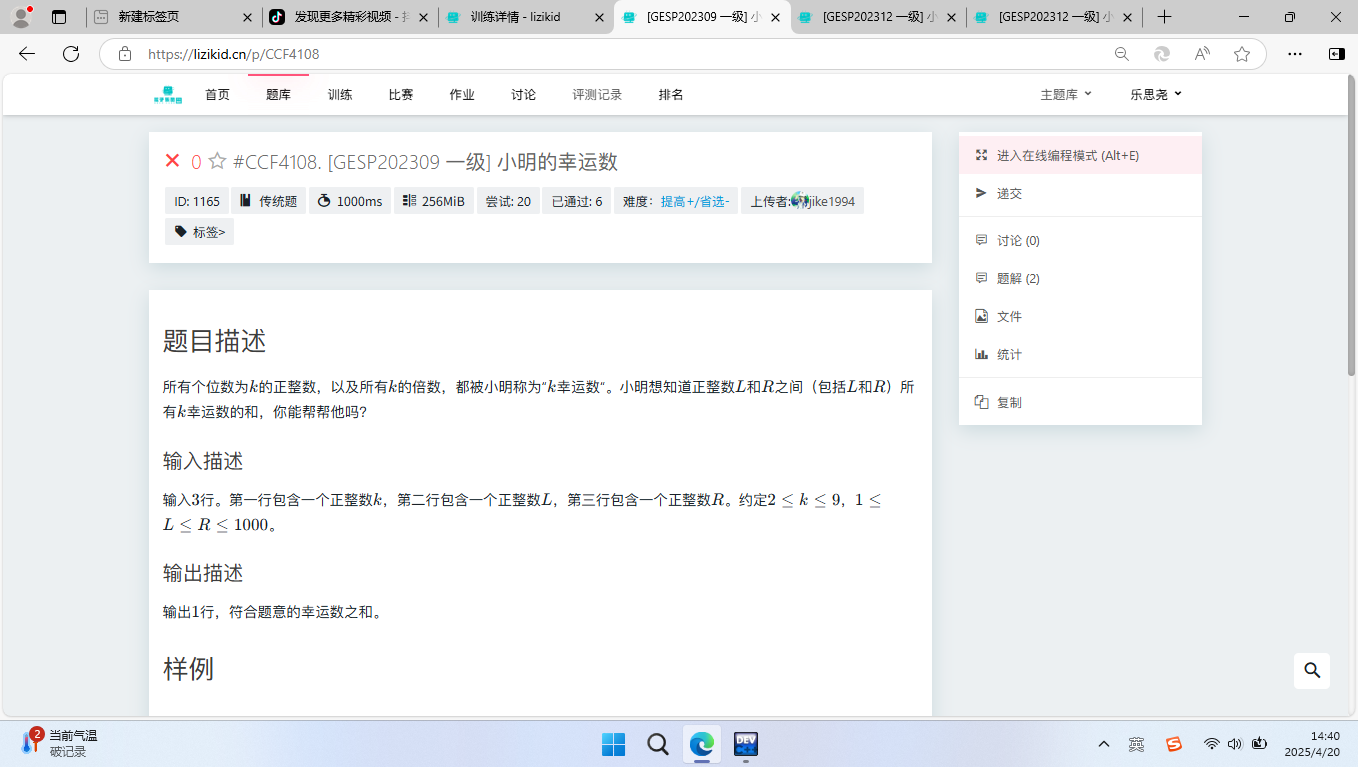
Task: Add page to favorites via address bar star
Action: 1242,55
